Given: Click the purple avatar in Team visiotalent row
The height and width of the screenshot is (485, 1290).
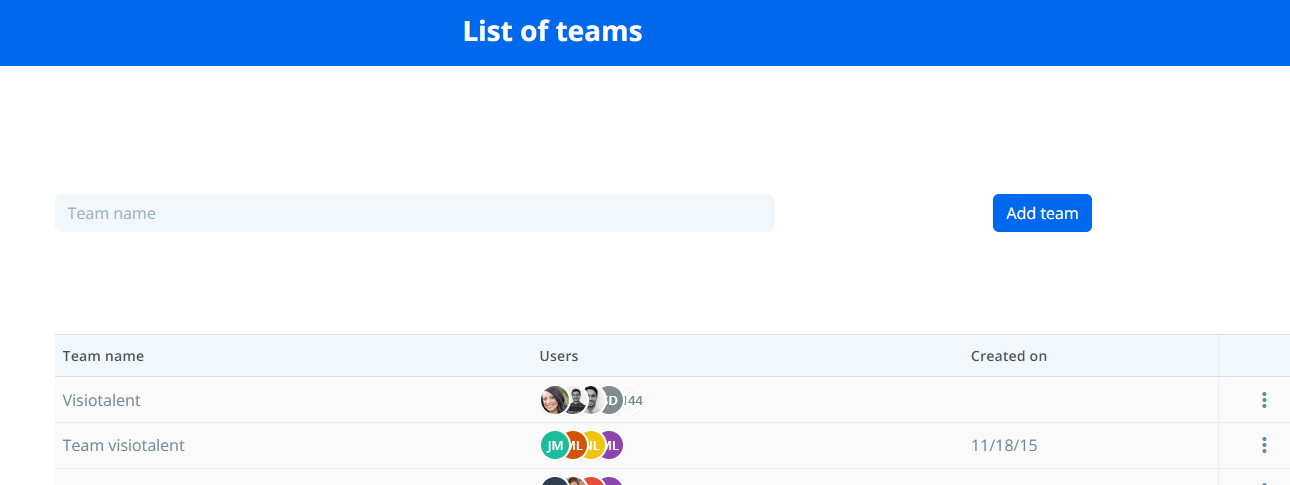Looking at the screenshot, I should coord(612,445).
